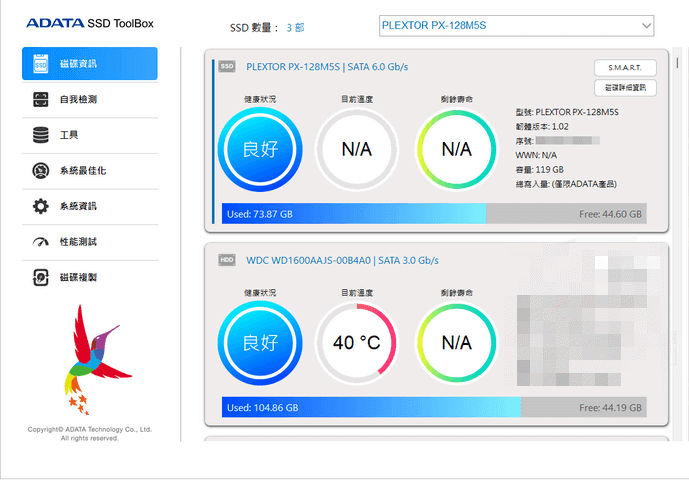Click the disk clone icon
Viewport: 689px width, 480px height.
pos(40,277)
